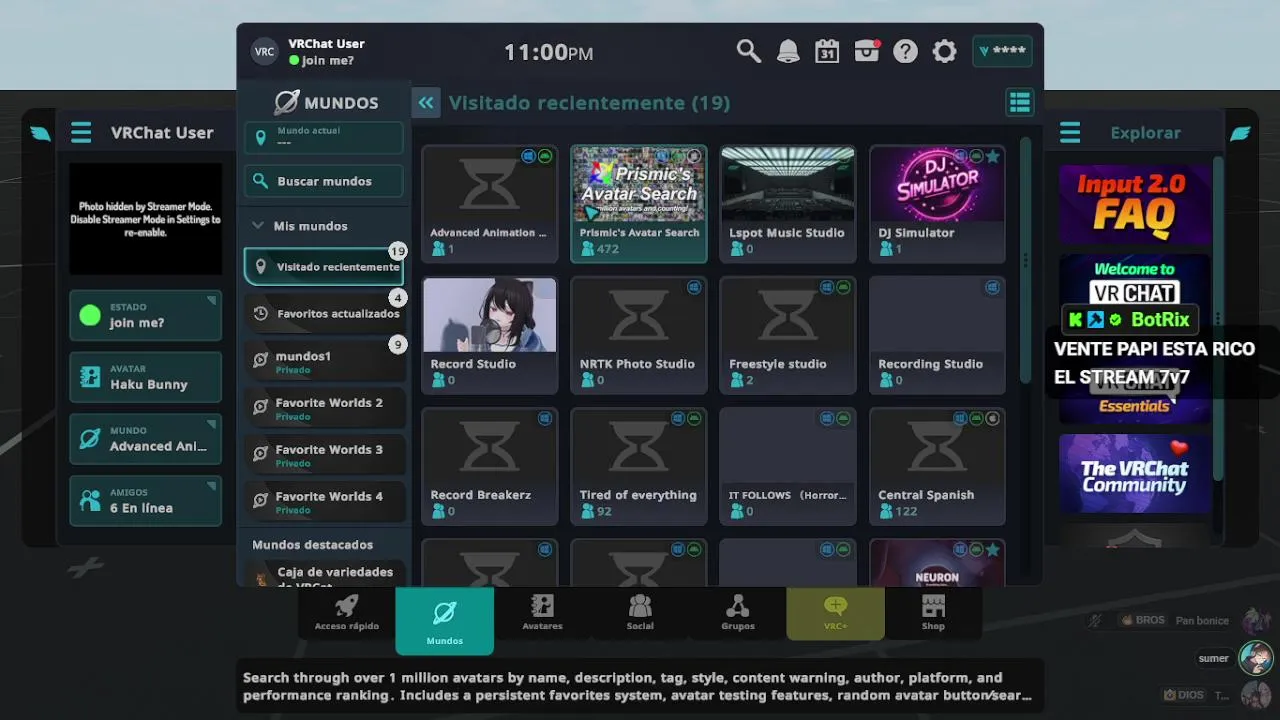Click the left wing feather icon
Viewport: 1280px width, 720px height.
[40, 133]
